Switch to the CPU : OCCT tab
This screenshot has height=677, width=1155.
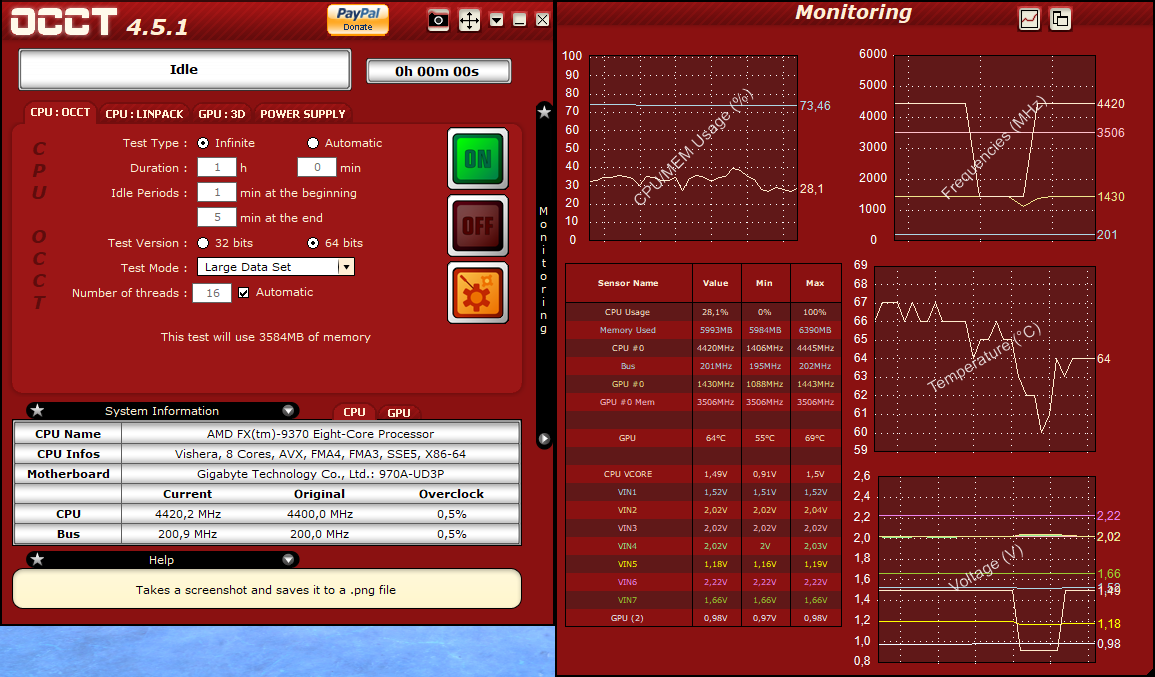coord(60,113)
